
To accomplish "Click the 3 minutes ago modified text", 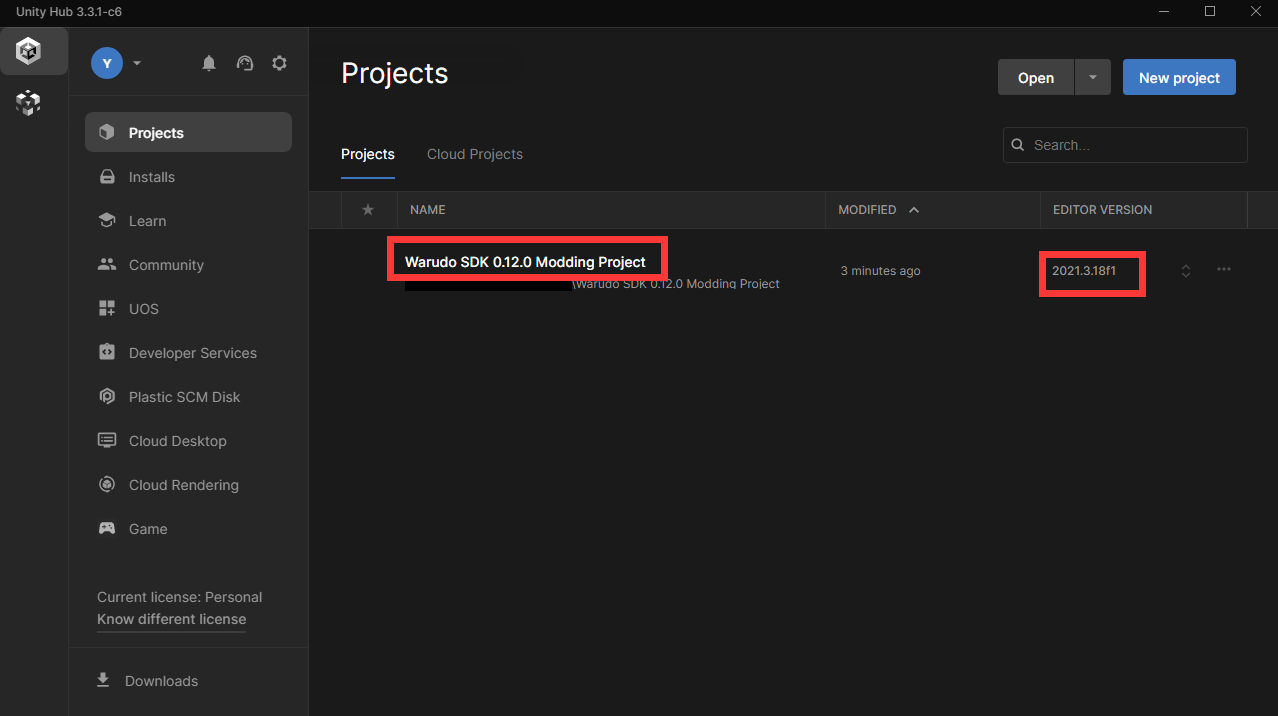I will click(880, 271).
